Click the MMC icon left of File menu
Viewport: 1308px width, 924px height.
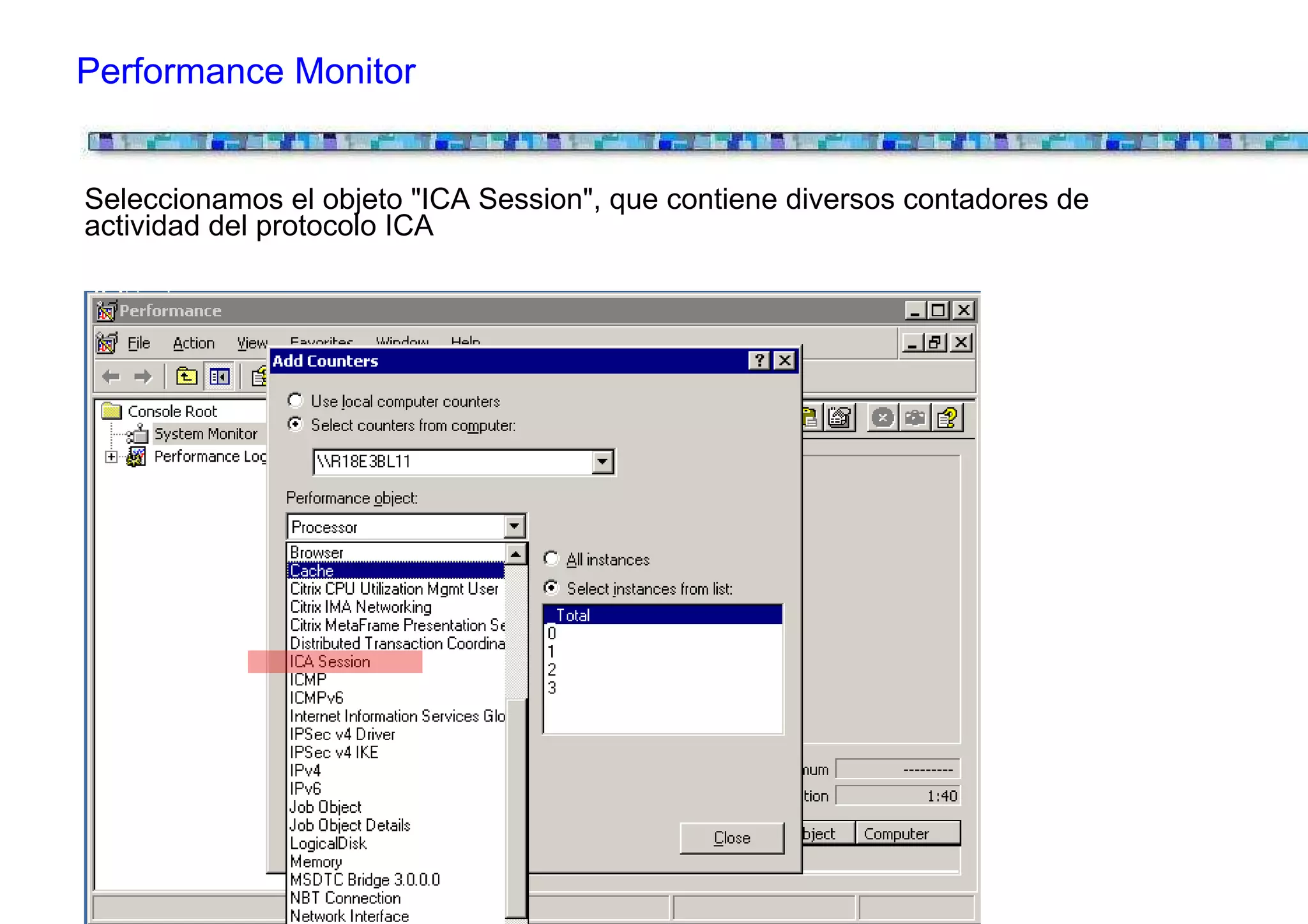107,343
